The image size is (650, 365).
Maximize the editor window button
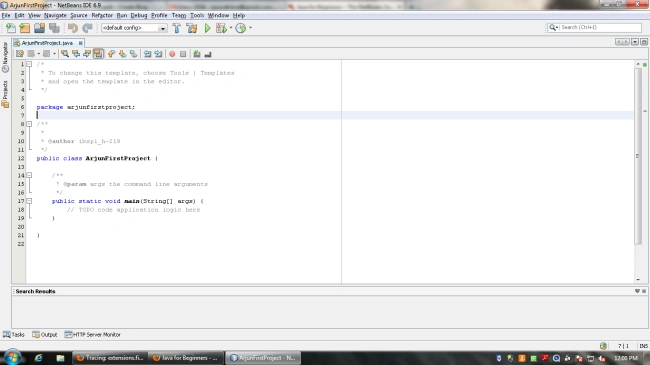[x=644, y=42]
